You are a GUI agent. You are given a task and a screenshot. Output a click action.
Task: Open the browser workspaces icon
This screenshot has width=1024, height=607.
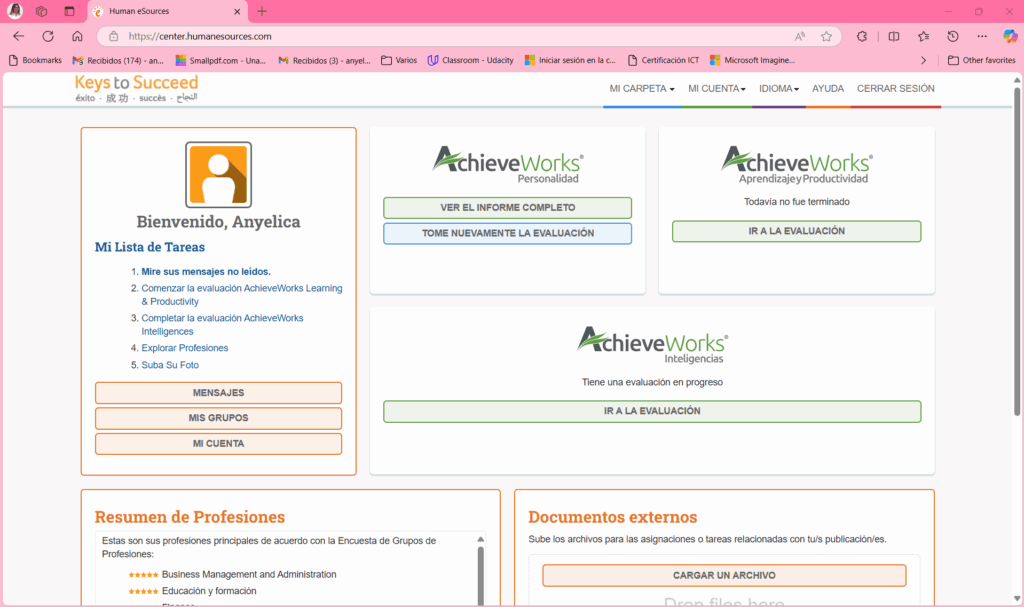point(41,11)
